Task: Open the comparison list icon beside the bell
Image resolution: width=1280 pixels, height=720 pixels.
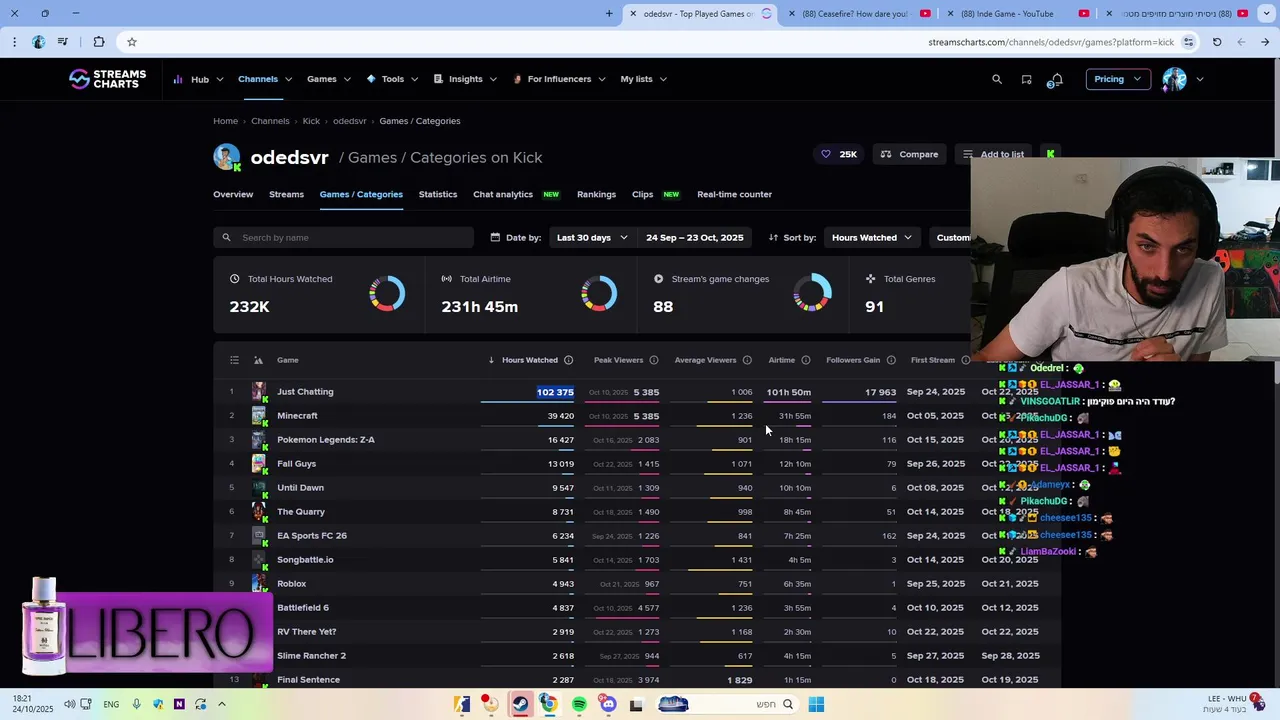Action: coord(1026,79)
